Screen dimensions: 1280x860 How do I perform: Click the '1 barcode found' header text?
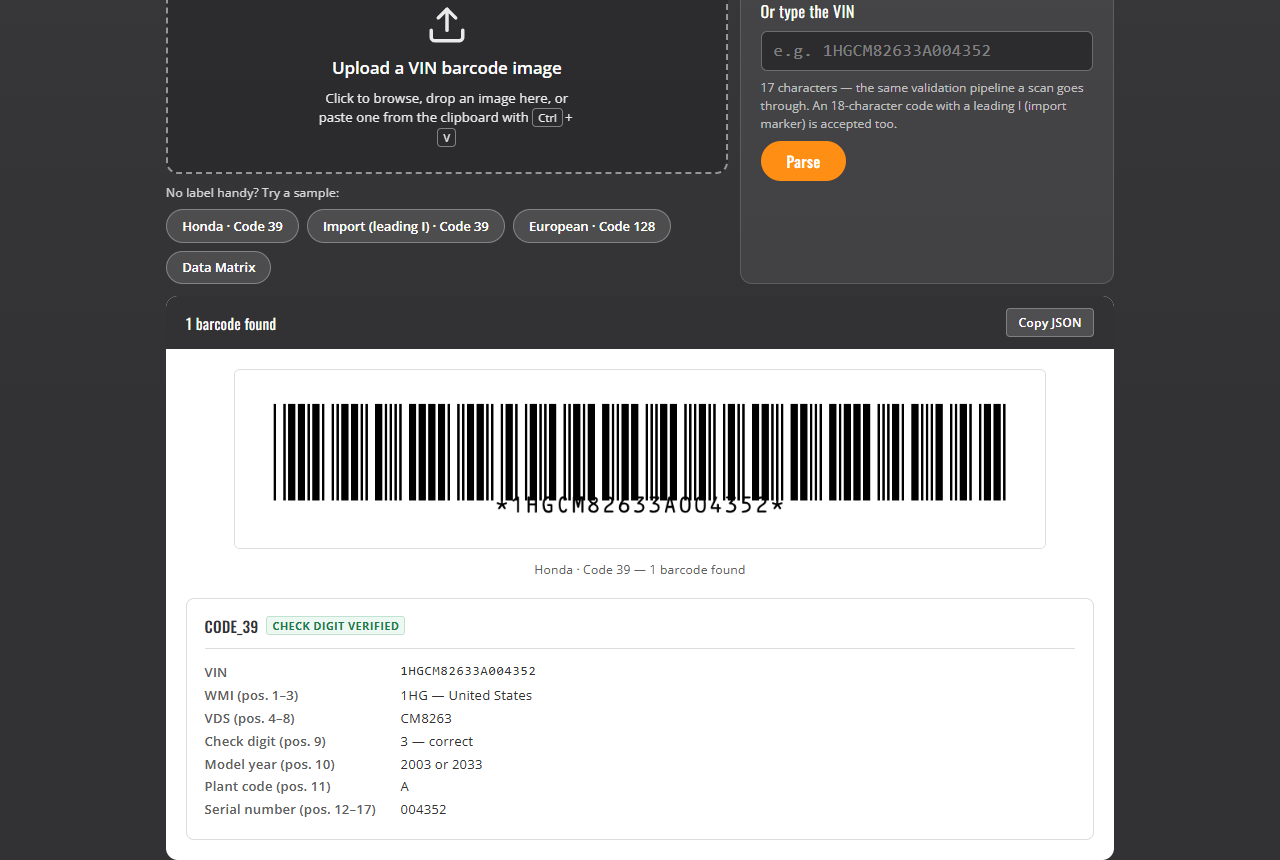click(231, 324)
